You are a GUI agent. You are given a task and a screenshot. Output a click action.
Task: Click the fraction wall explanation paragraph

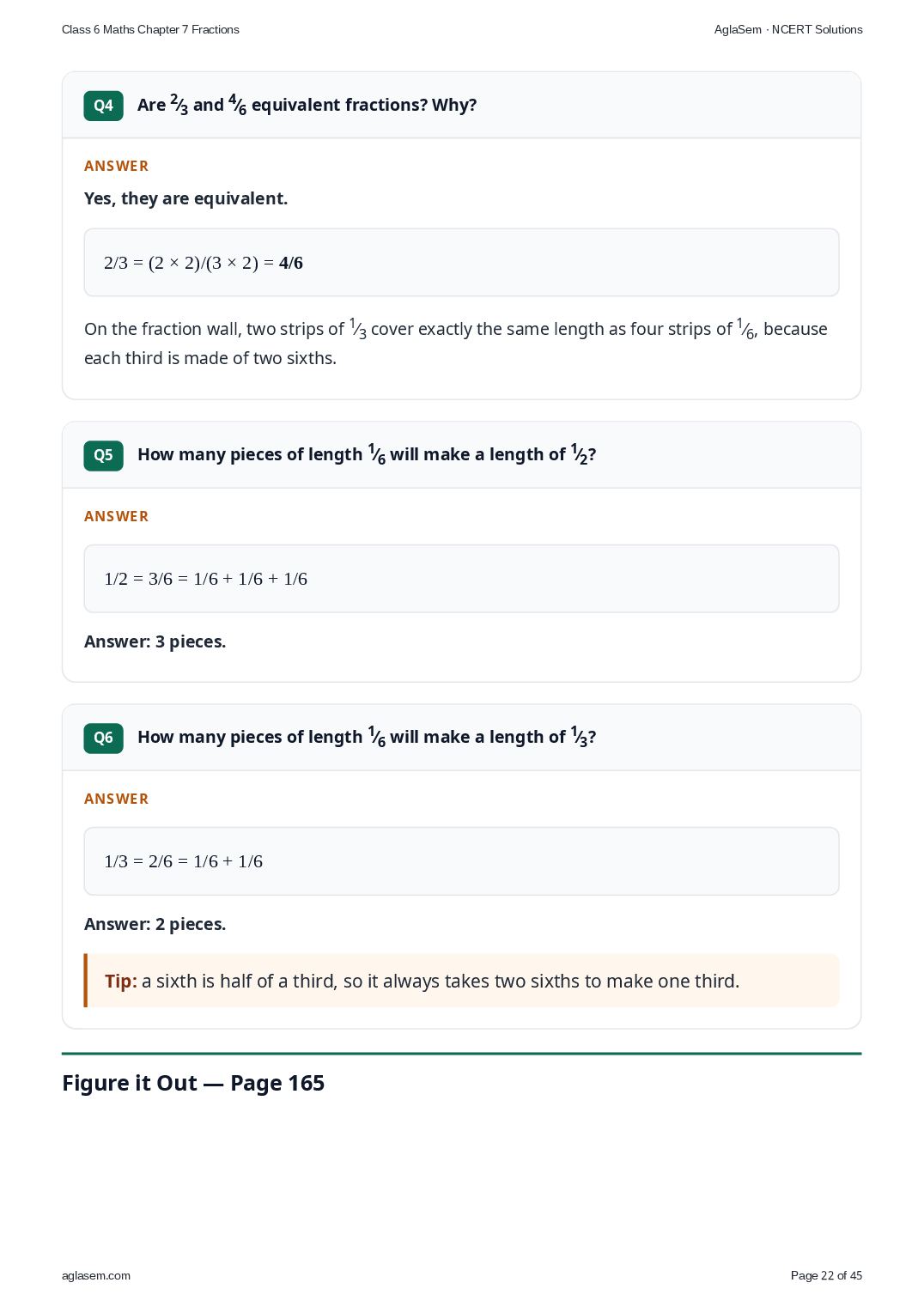[456, 343]
